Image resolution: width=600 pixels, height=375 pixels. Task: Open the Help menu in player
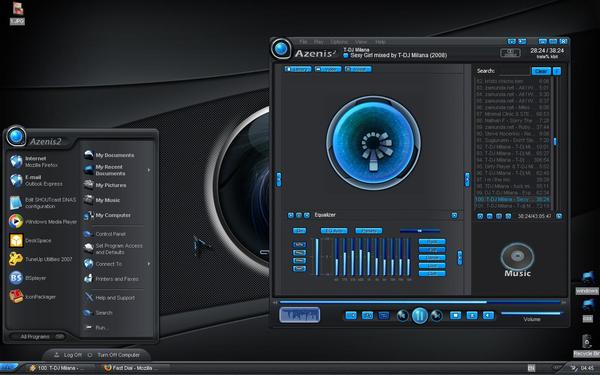pos(380,42)
